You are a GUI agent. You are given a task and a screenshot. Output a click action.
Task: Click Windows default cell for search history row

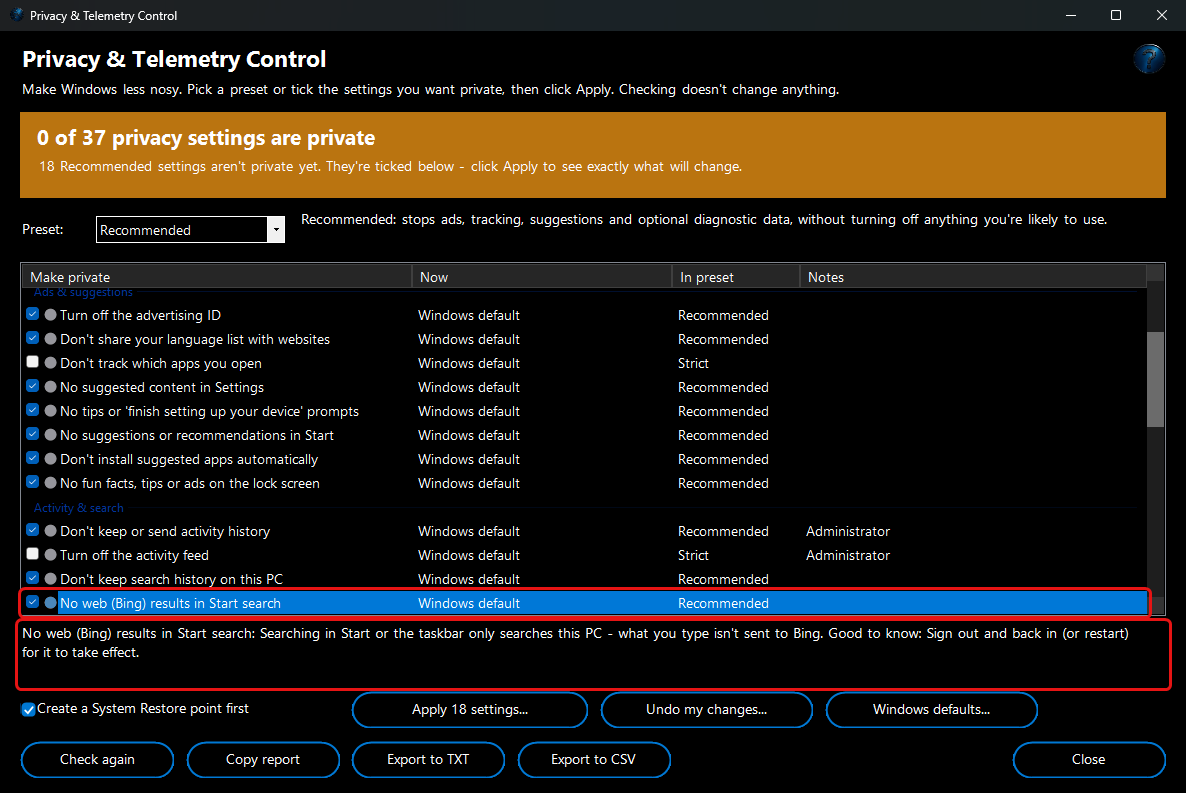(469, 579)
